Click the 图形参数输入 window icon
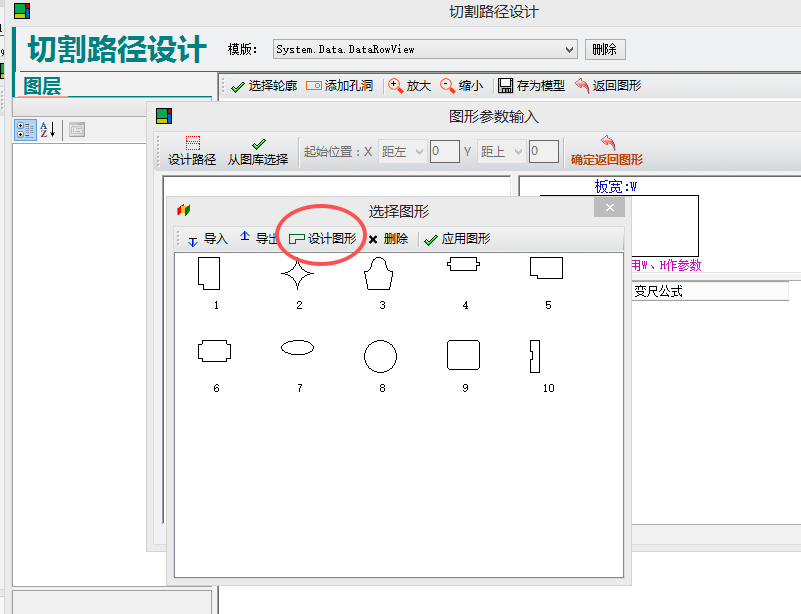801x614 pixels. click(164, 116)
